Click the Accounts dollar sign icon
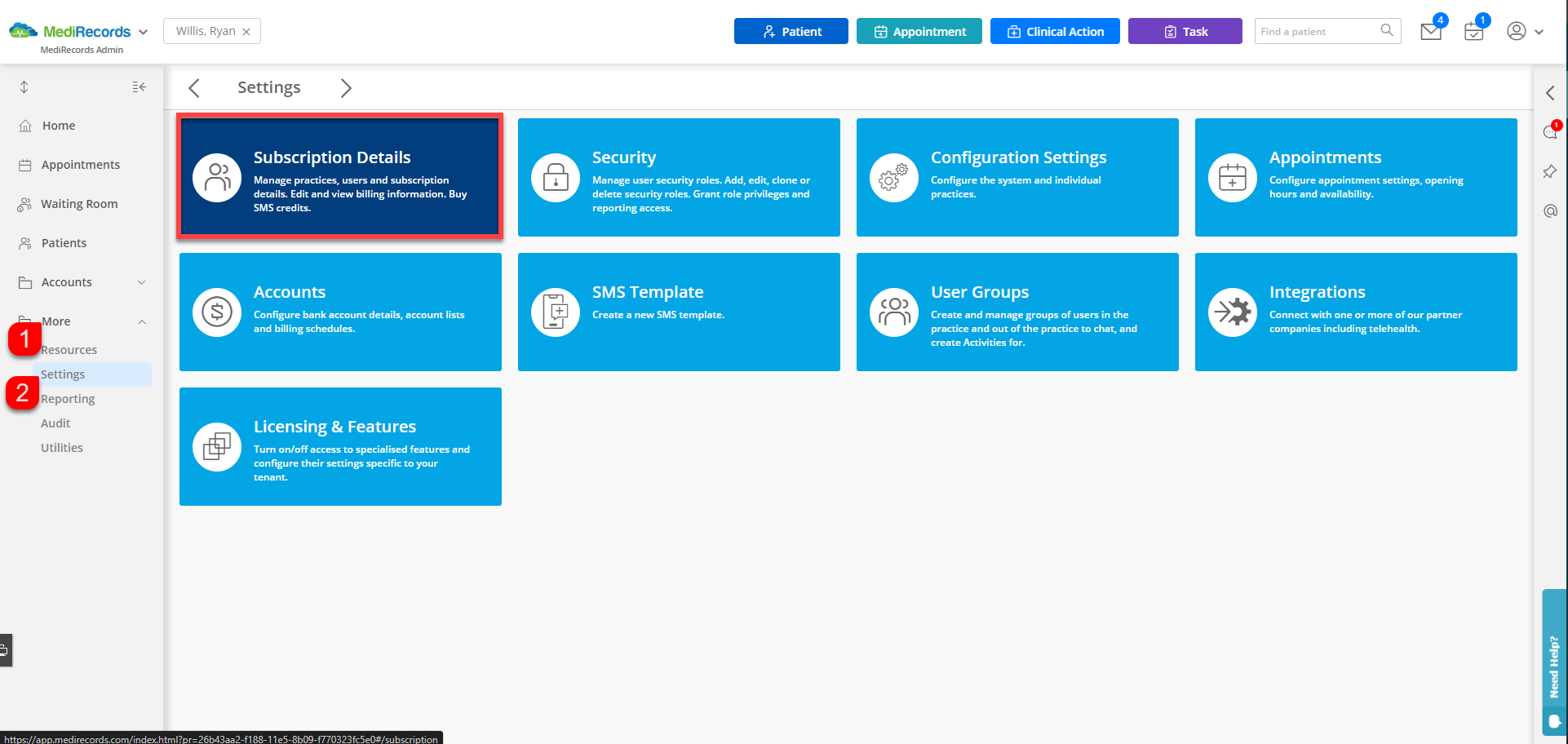The width and height of the screenshot is (1568, 744). pos(217,312)
